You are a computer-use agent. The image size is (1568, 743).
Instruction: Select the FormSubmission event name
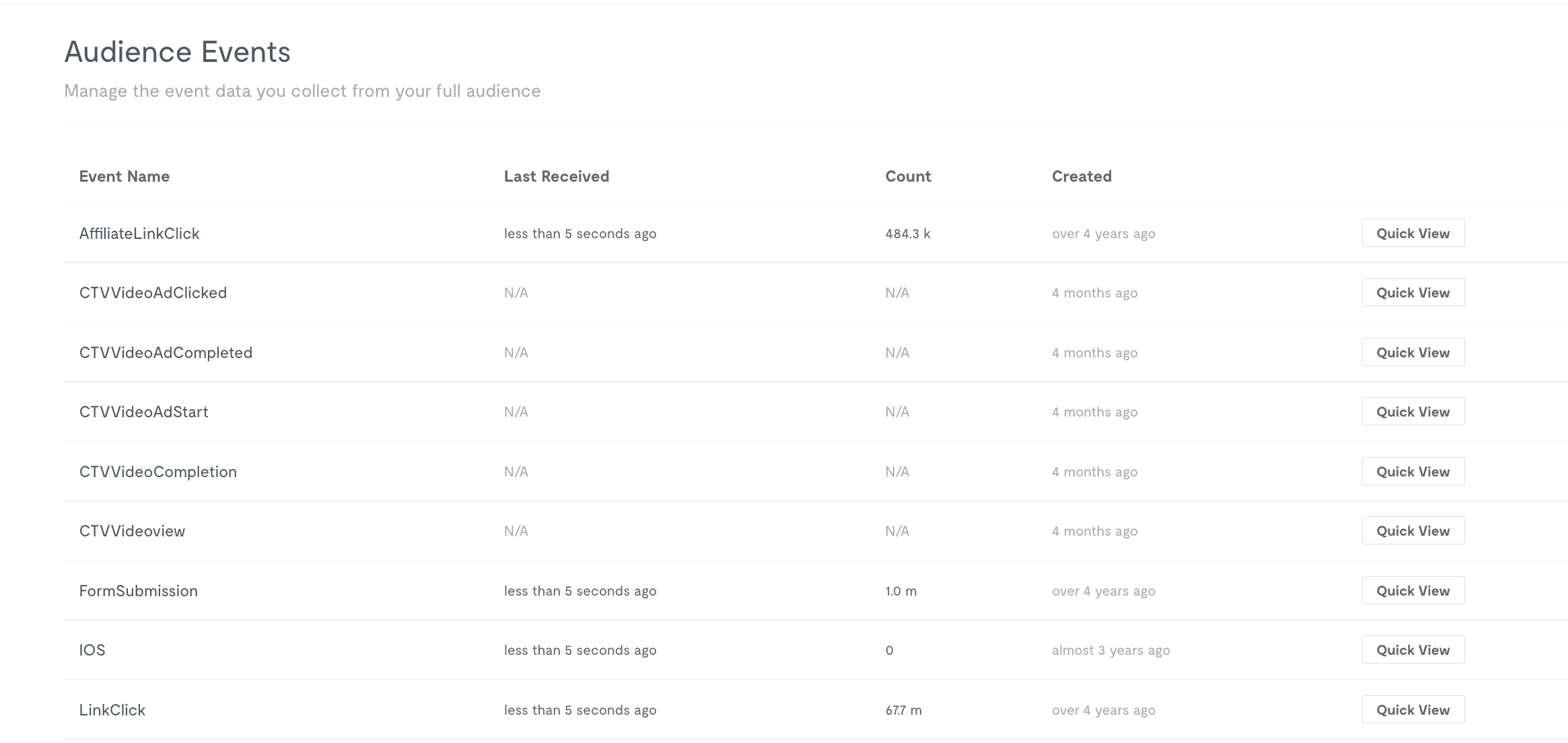tap(139, 591)
